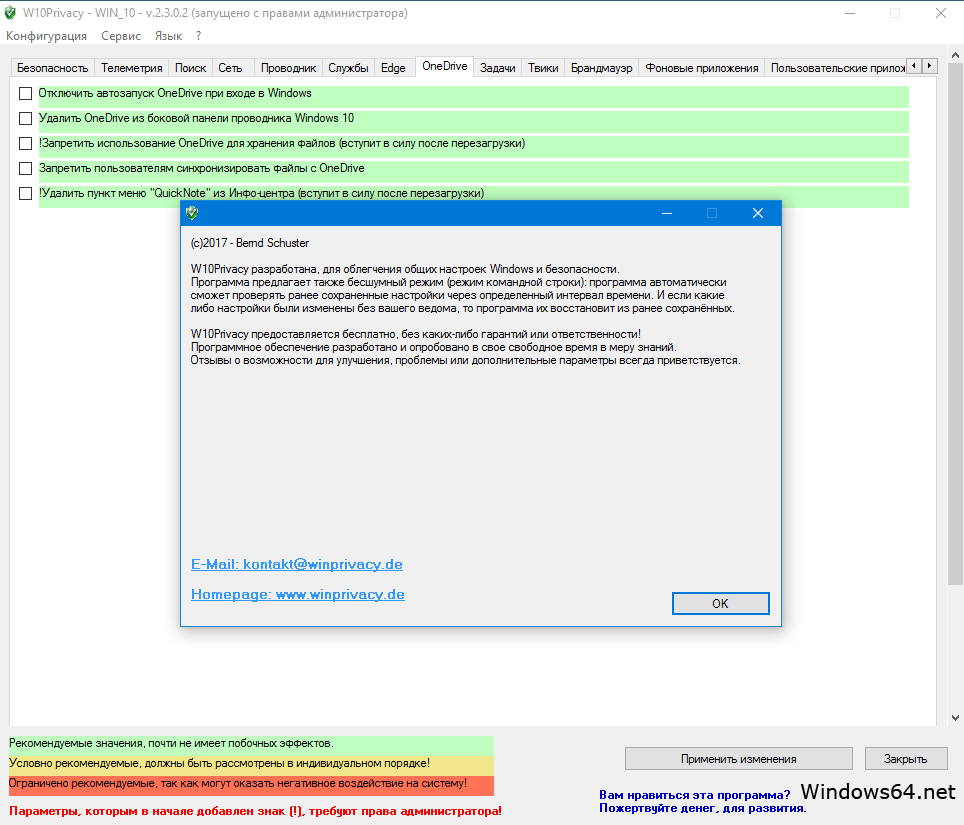
Task: Check 'Отключить автозапуск OneDrive при входе в Windows'
Action: [x=25, y=93]
